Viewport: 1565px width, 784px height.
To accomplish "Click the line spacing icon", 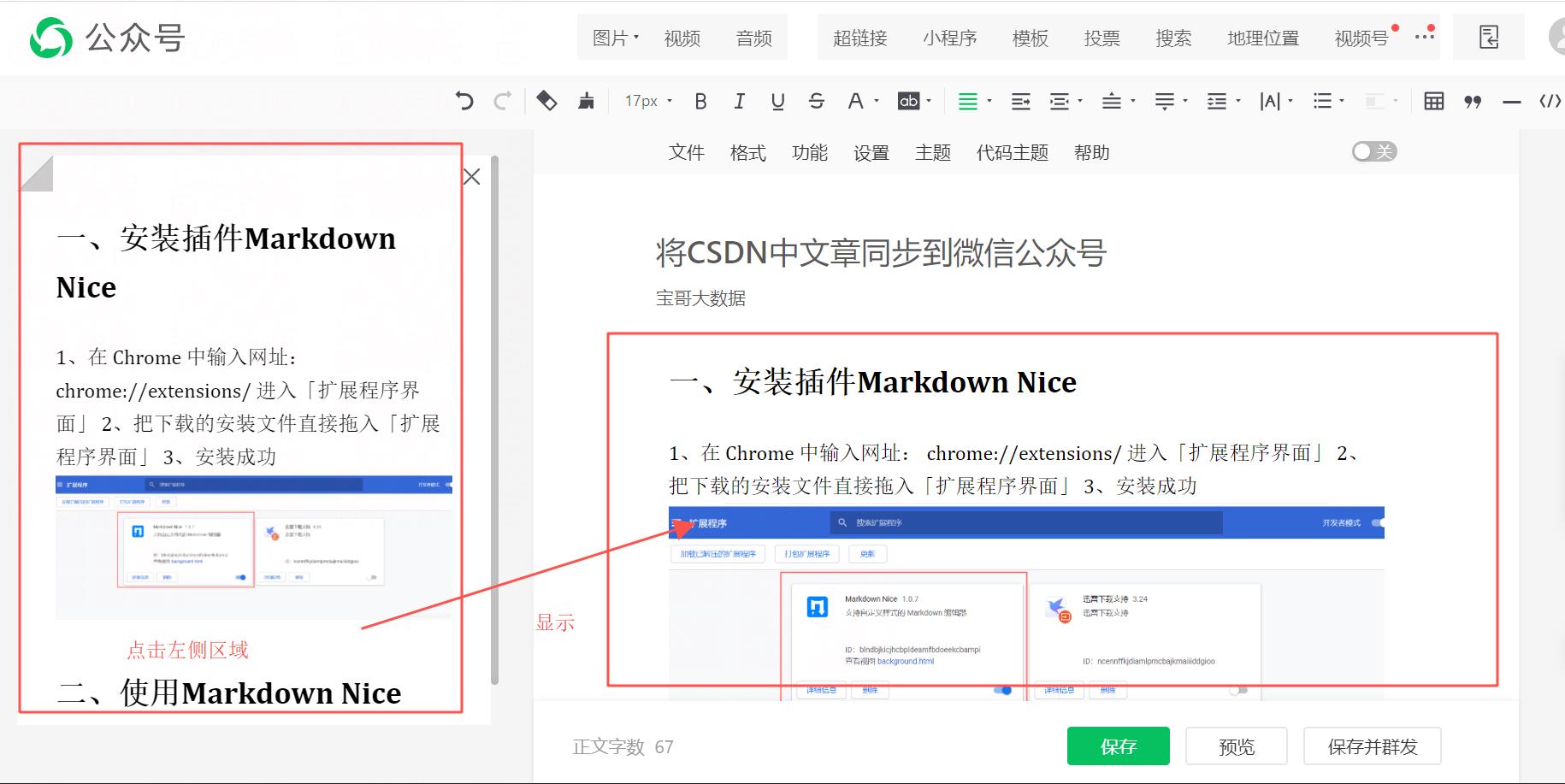I will click(x=1216, y=101).
